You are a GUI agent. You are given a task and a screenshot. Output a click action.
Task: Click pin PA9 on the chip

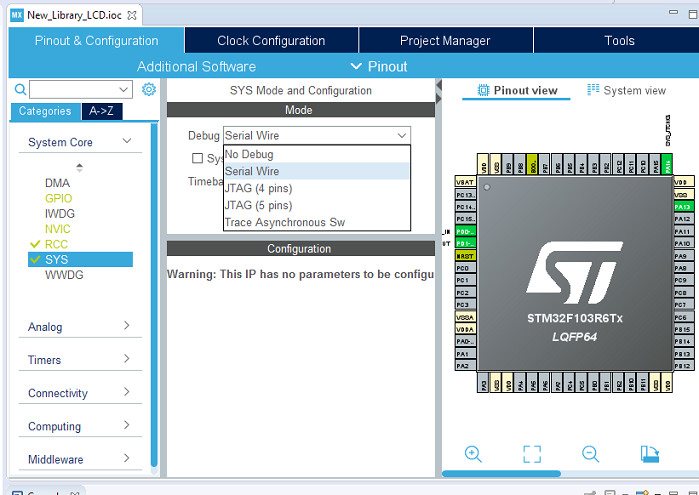[683, 256]
